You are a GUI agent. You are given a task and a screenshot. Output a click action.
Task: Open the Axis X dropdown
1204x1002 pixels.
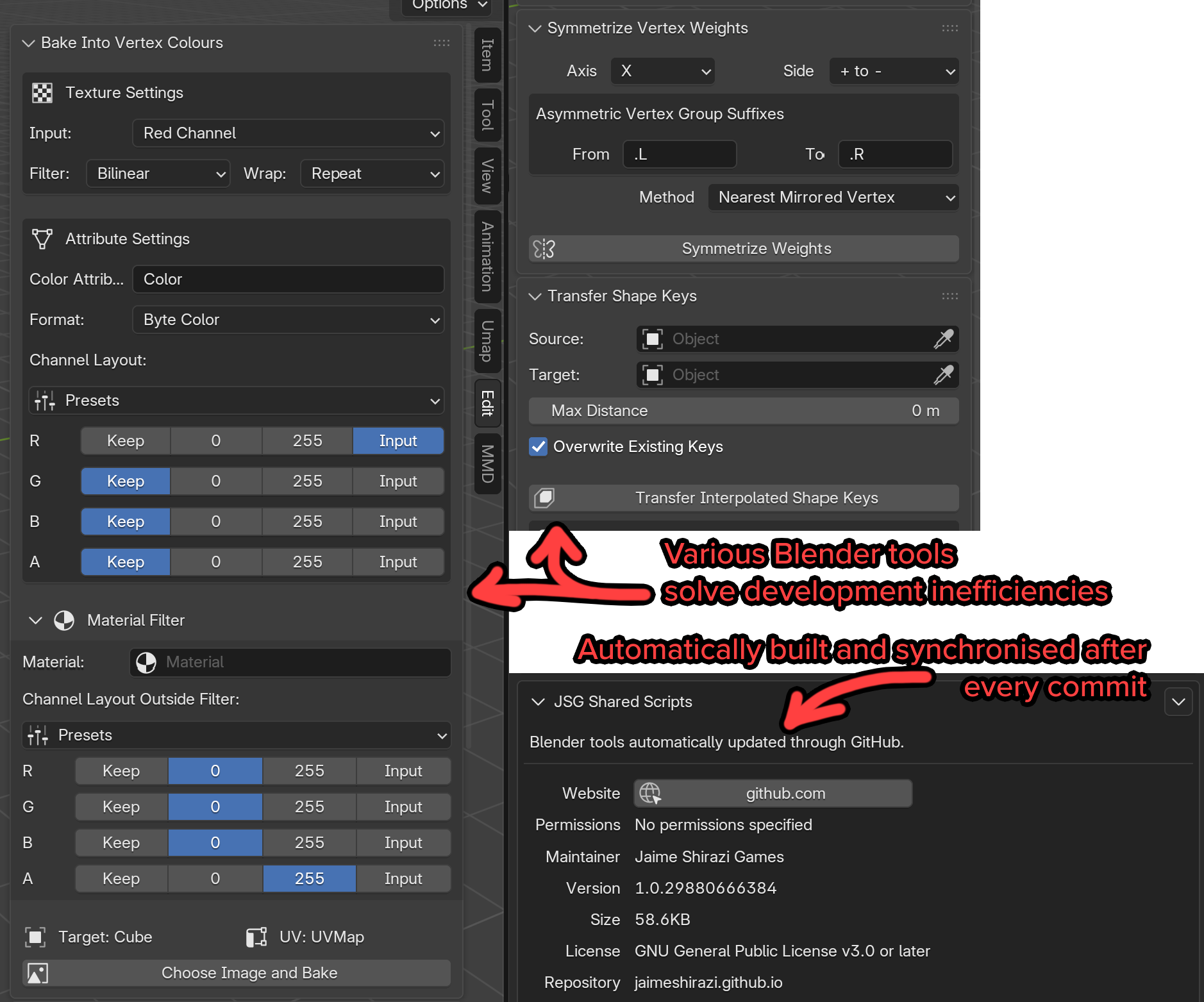(x=663, y=71)
